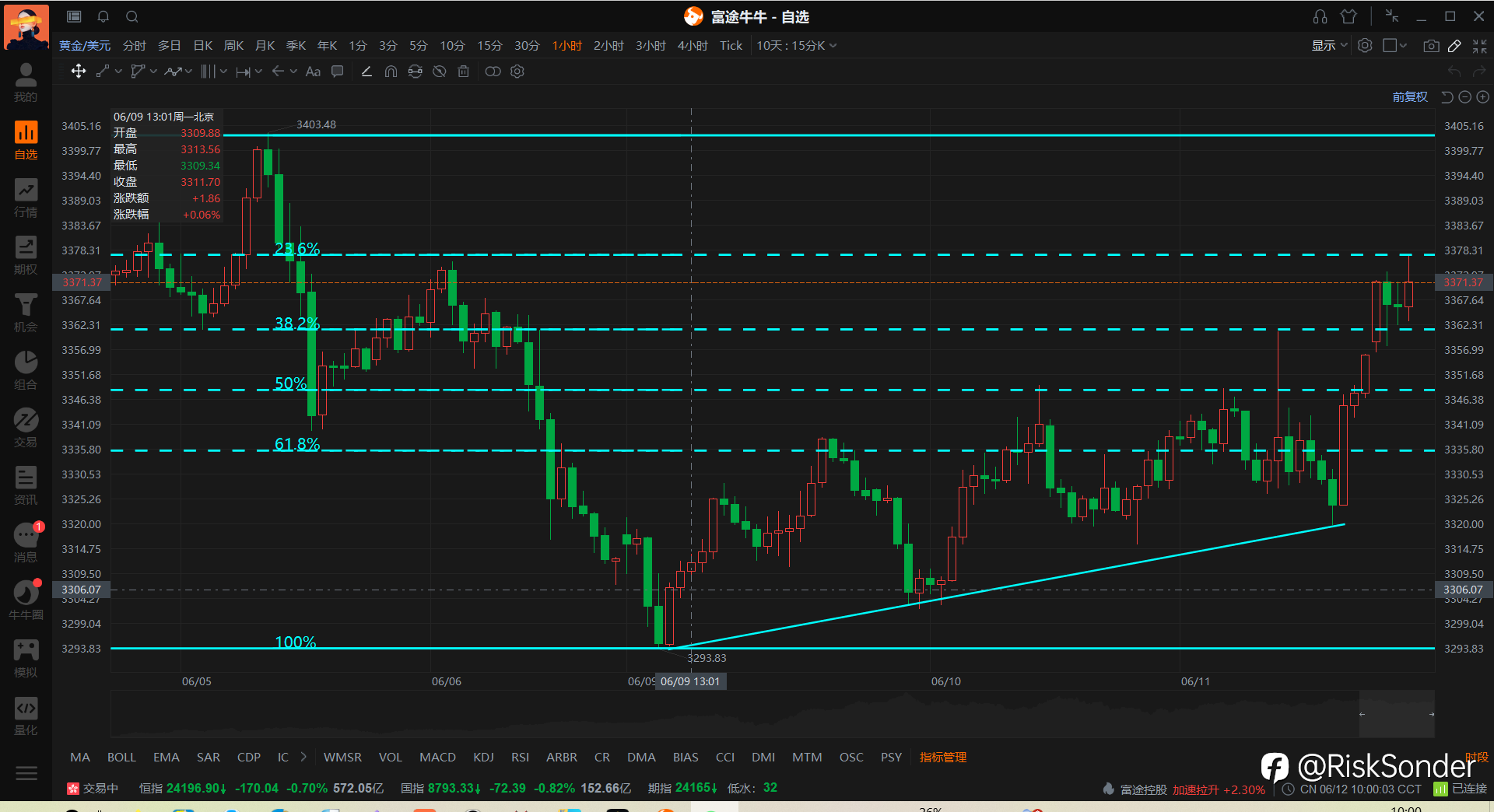Toggle the drawing pen toolbar

pos(1454,46)
